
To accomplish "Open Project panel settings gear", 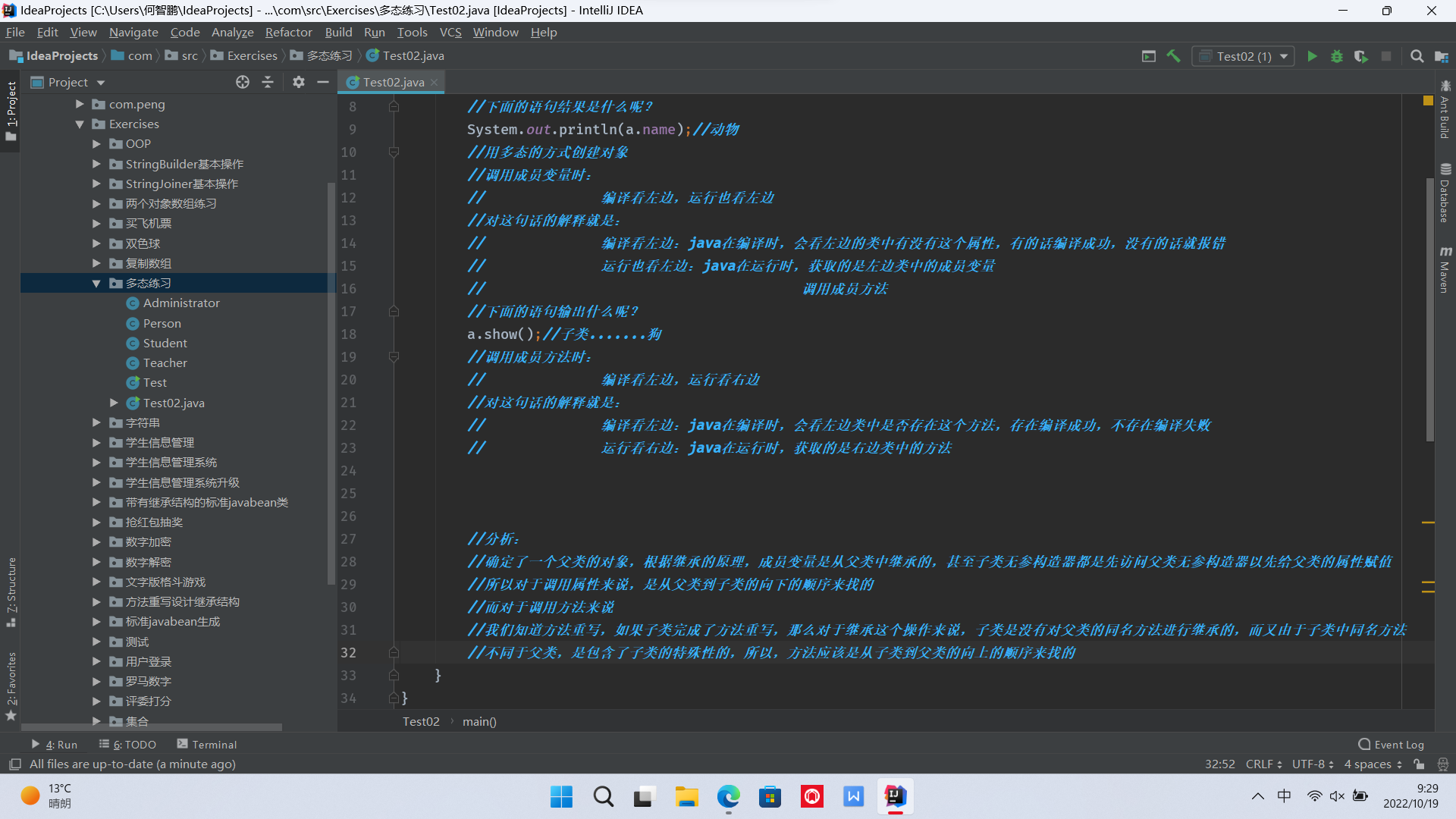I will tap(299, 82).
